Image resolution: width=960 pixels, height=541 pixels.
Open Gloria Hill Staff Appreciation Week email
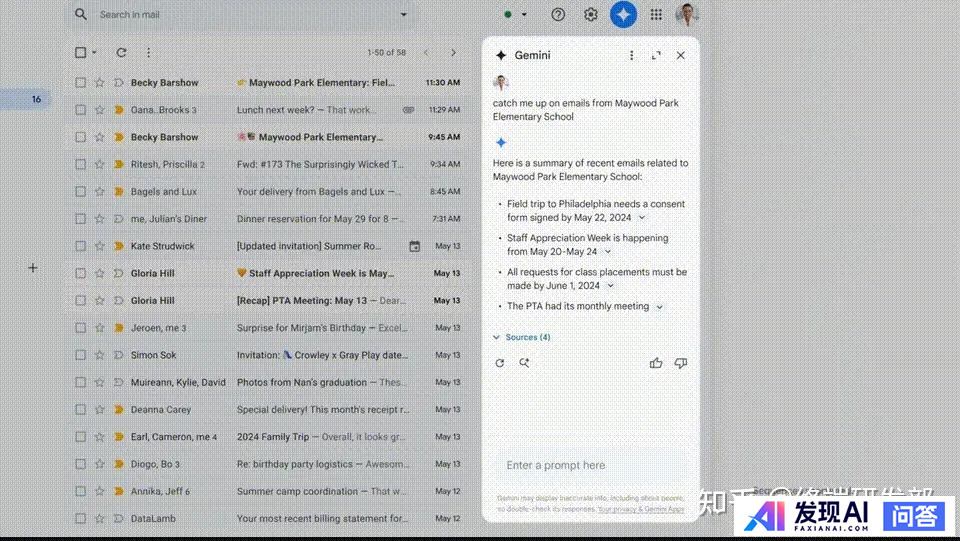pos(267,273)
